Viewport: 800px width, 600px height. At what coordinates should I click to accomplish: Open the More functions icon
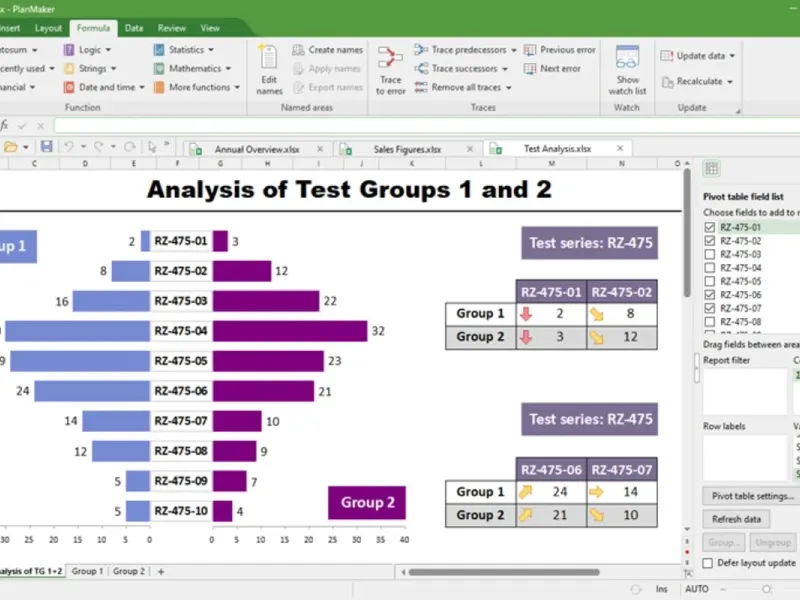(x=159, y=87)
